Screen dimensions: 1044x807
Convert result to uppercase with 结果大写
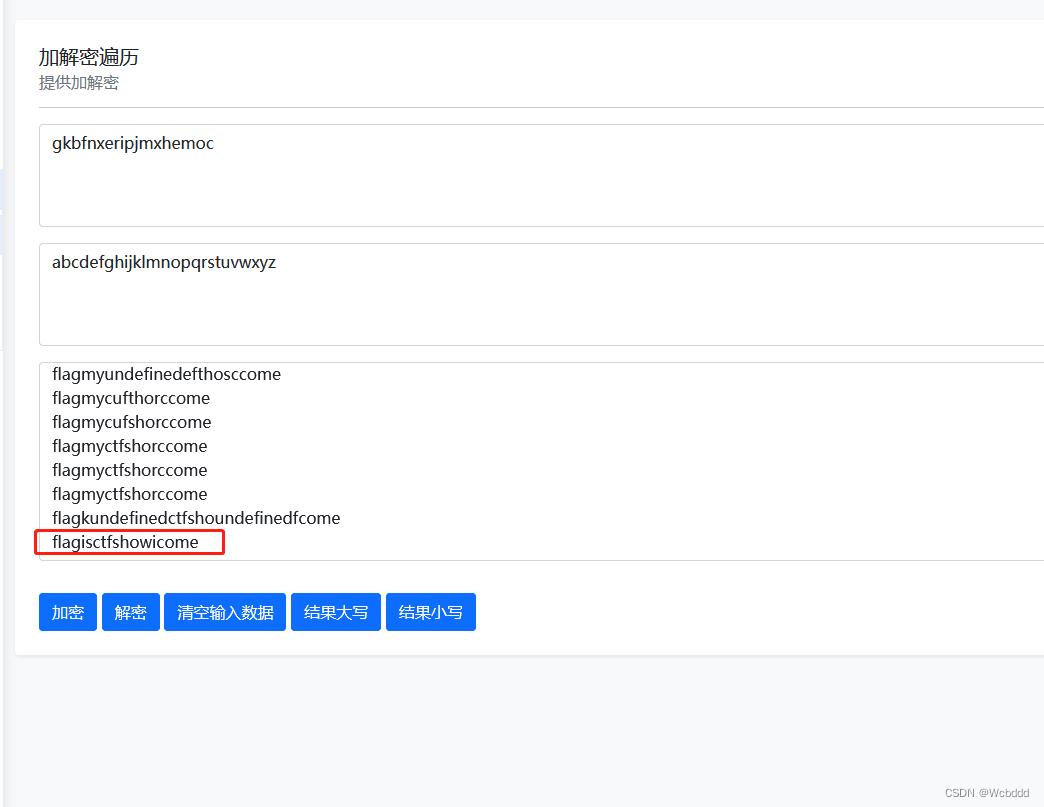[336, 612]
